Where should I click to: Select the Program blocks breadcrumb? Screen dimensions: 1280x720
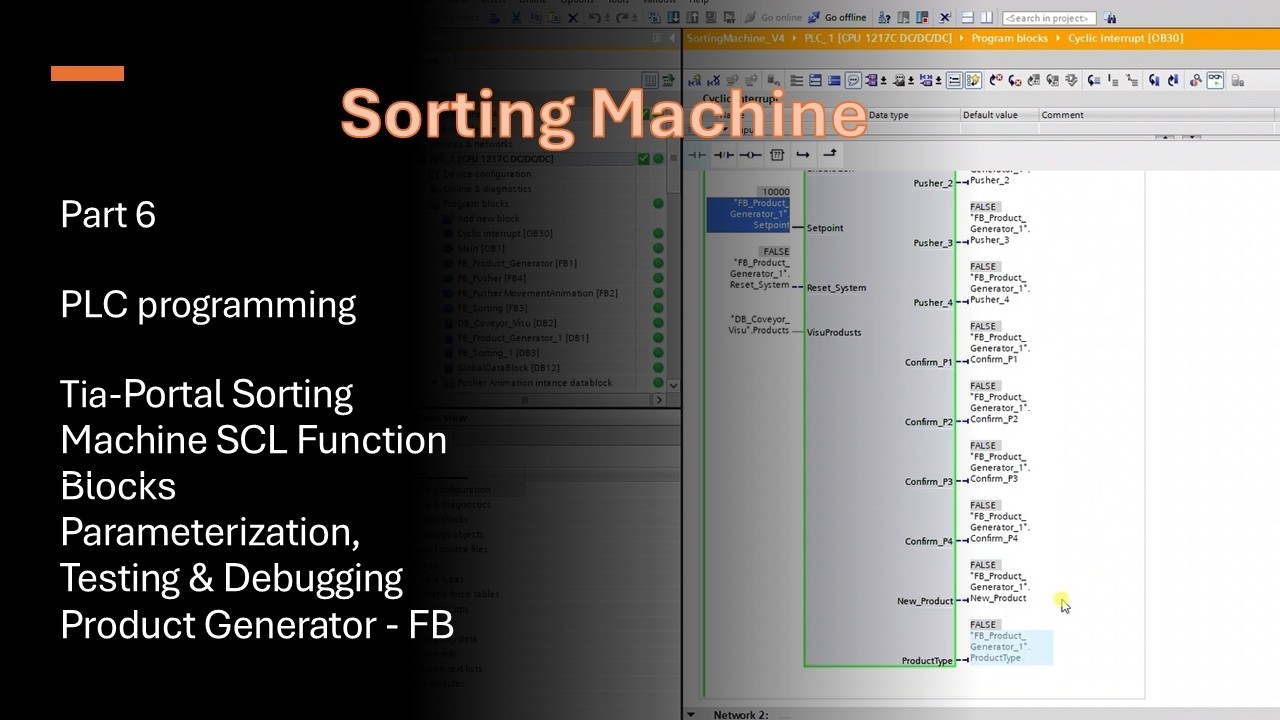[1009, 38]
